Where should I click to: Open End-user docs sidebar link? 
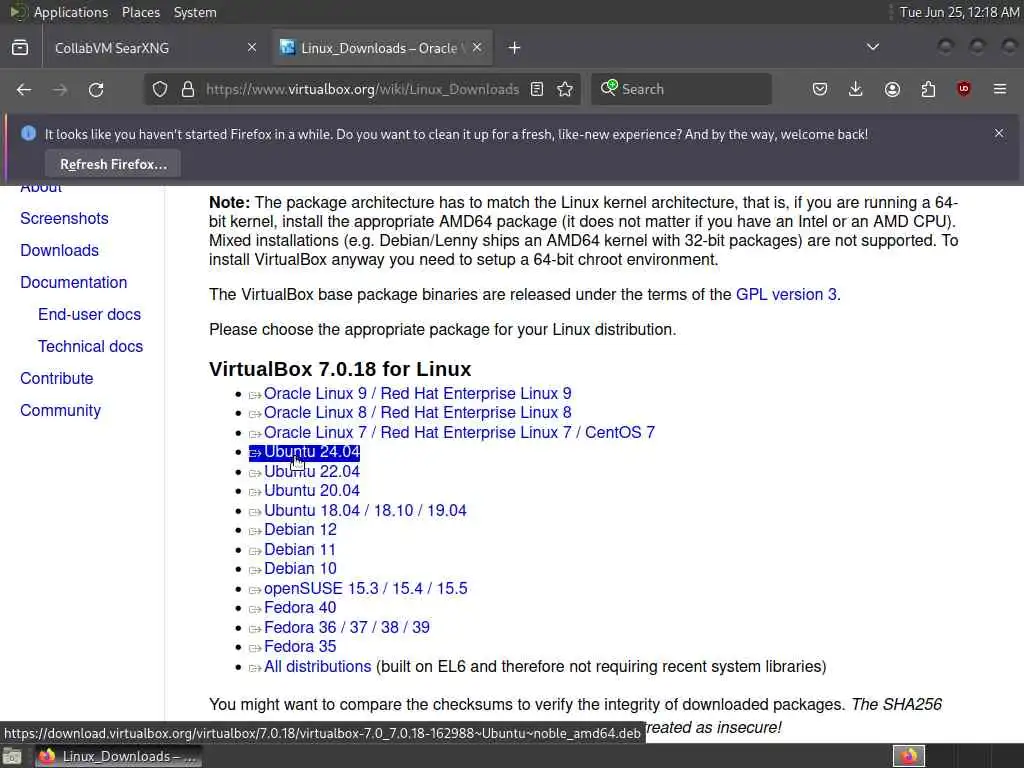(x=89, y=314)
